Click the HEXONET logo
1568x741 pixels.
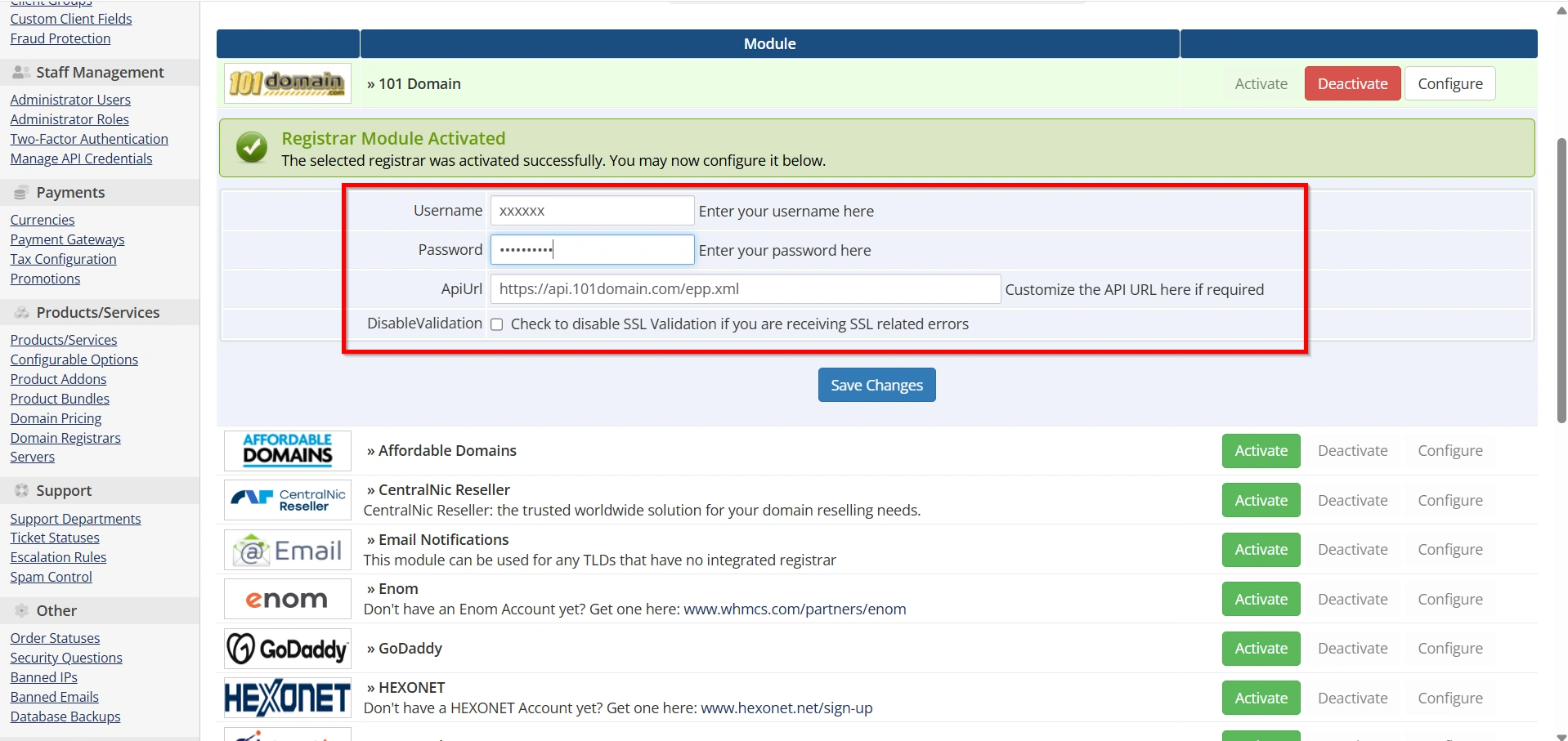(287, 698)
